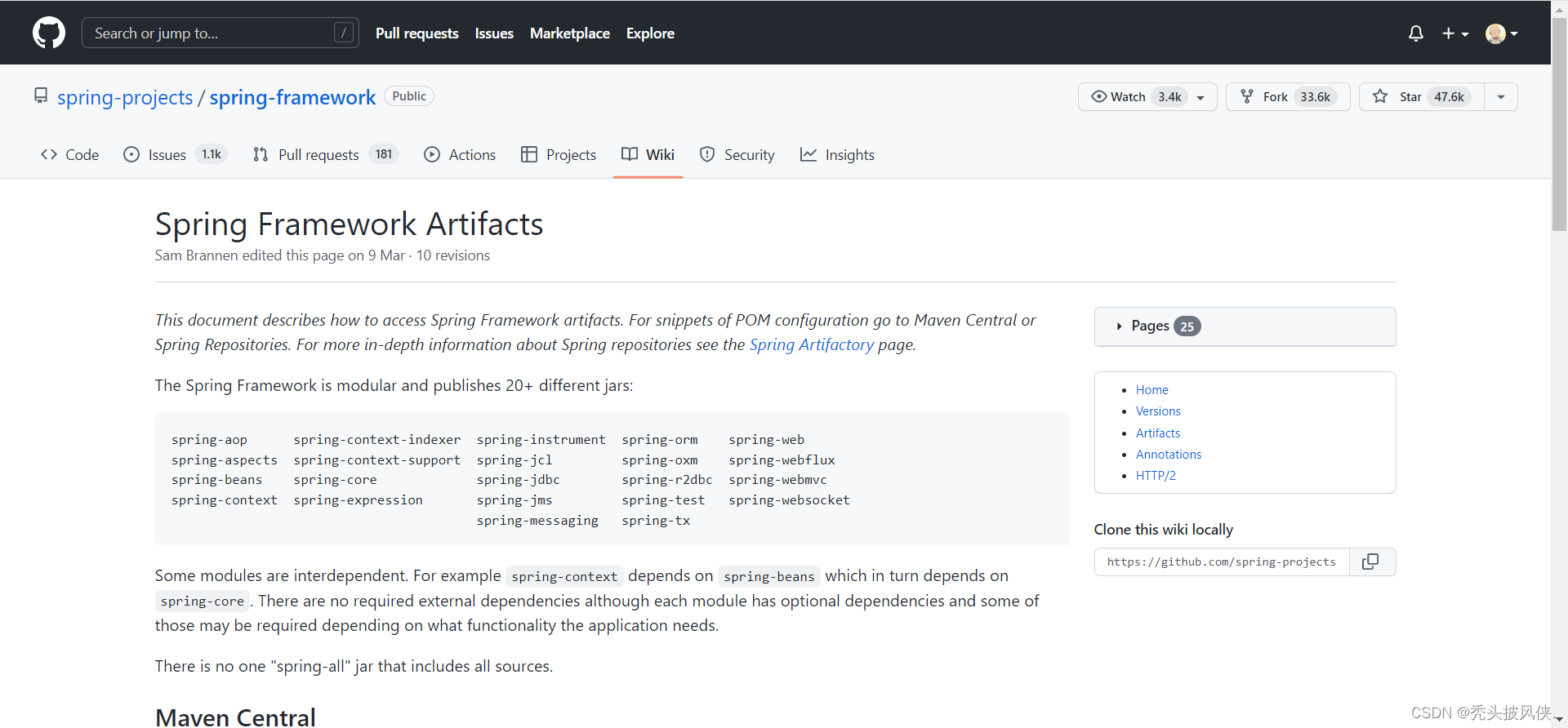Viewport: 1568px width, 728px height.
Task: Click spring-r2dbc in the jar list
Action: [x=667, y=480]
